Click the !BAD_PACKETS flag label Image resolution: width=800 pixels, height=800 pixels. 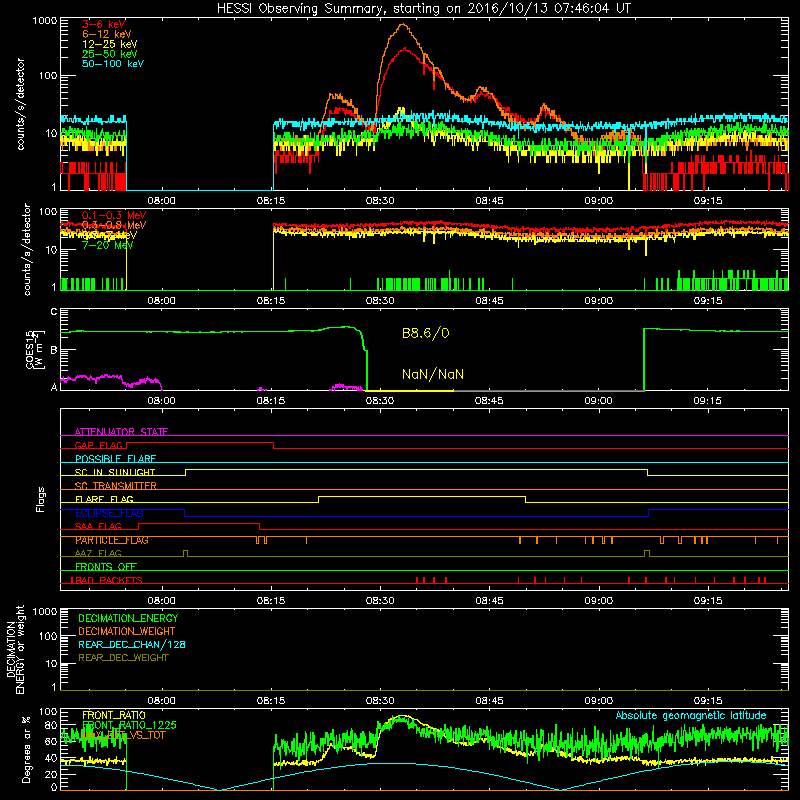tap(106, 580)
